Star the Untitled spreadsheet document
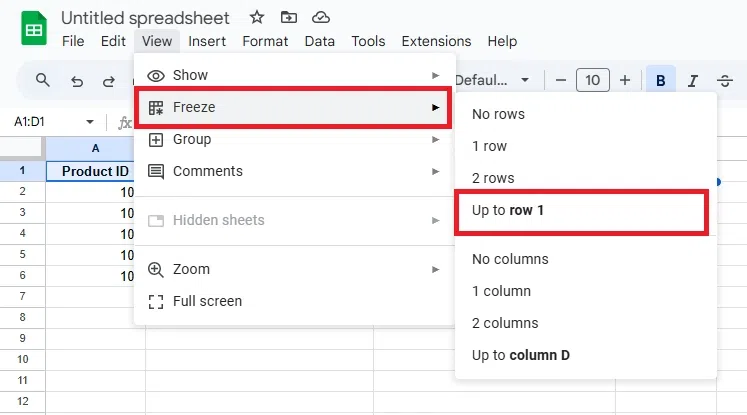This screenshot has height=415, width=747. tap(257, 18)
